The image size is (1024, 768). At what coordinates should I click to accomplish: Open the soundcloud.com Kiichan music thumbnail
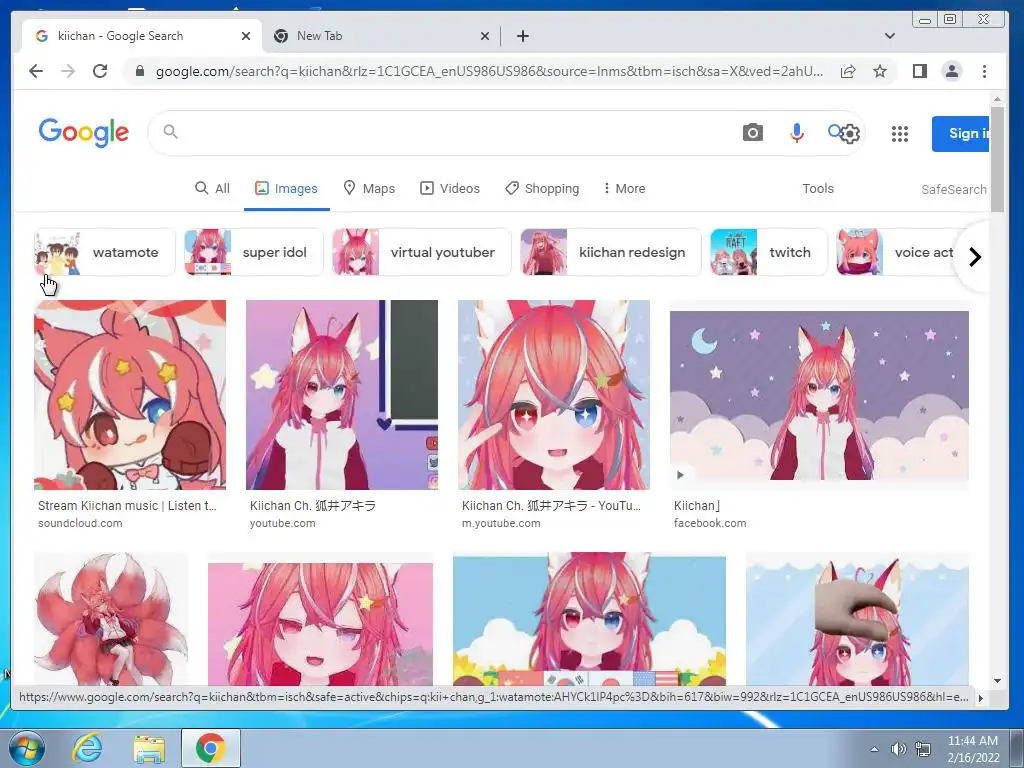tap(130, 394)
